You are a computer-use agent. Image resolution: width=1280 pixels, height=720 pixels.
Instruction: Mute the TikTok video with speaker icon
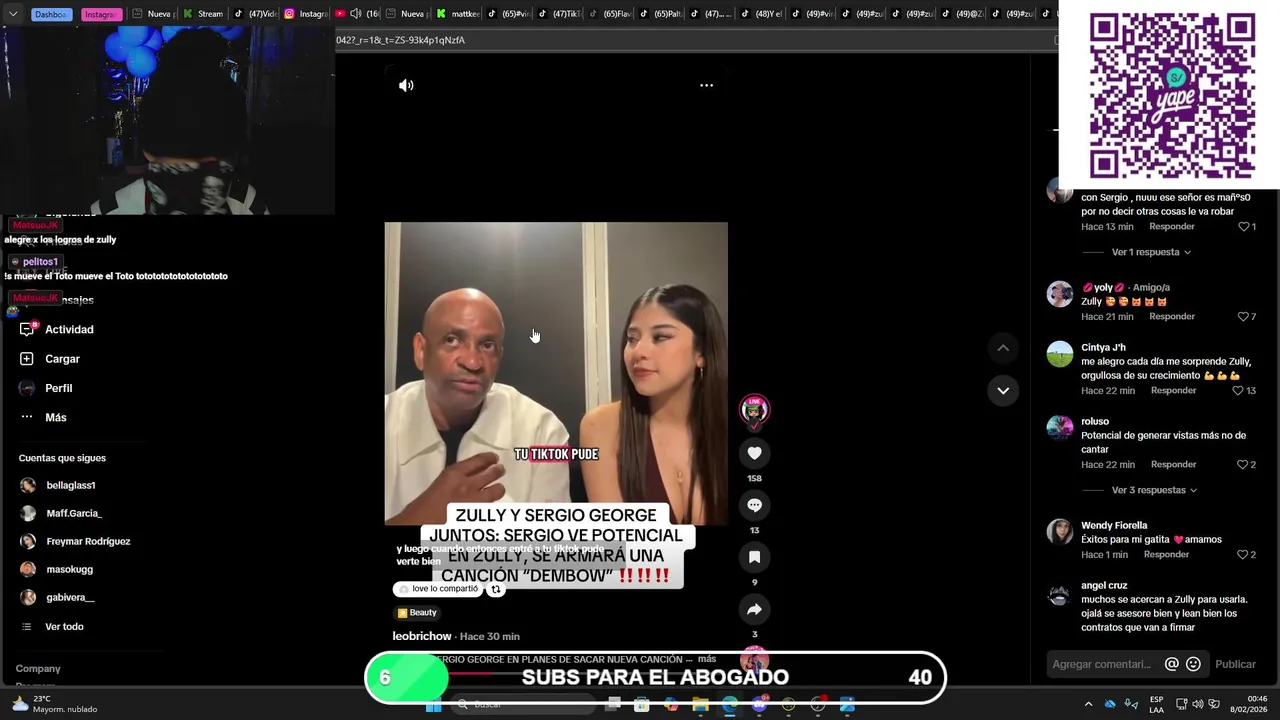pos(406,85)
